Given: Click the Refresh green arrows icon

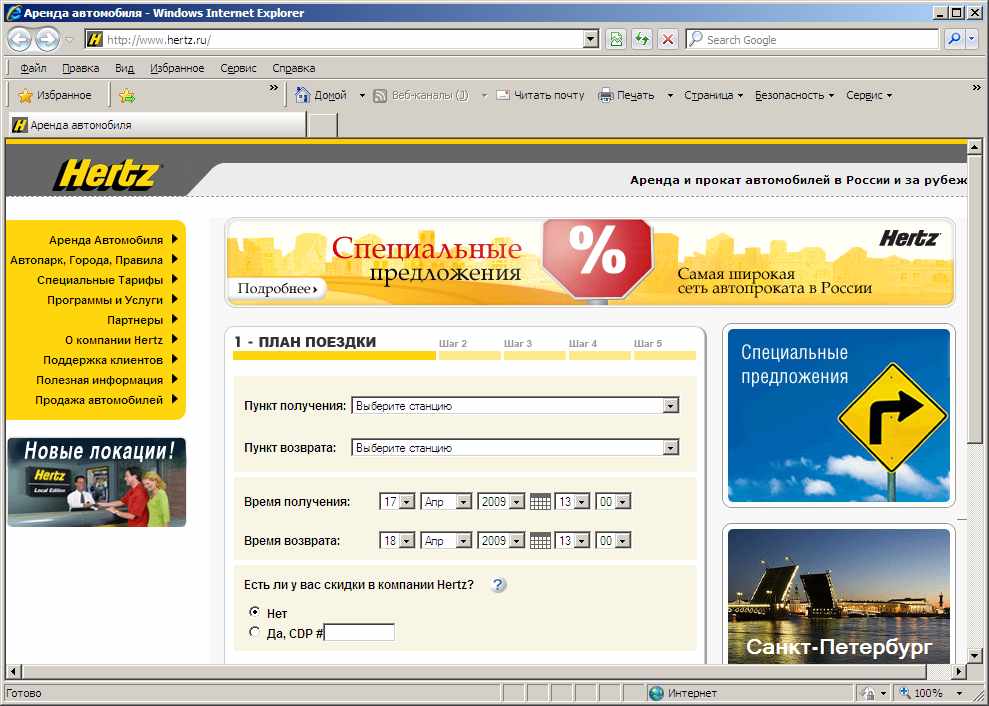Looking at the screenshot, I should 642,40.
